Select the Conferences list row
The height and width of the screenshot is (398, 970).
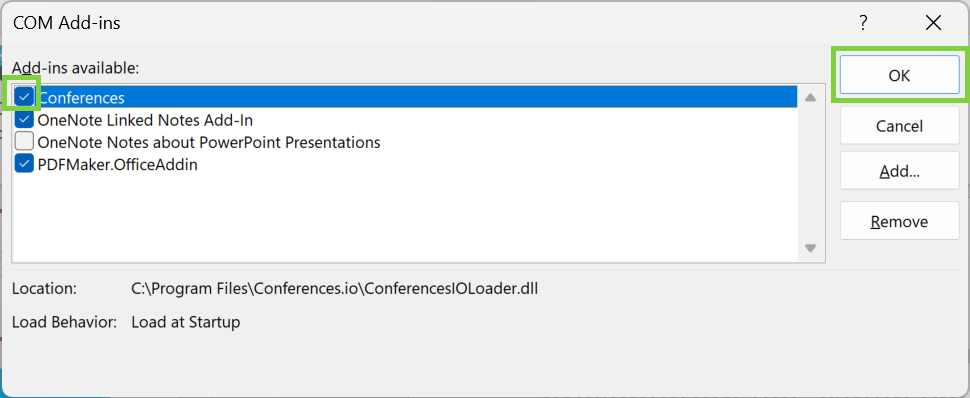405,97
